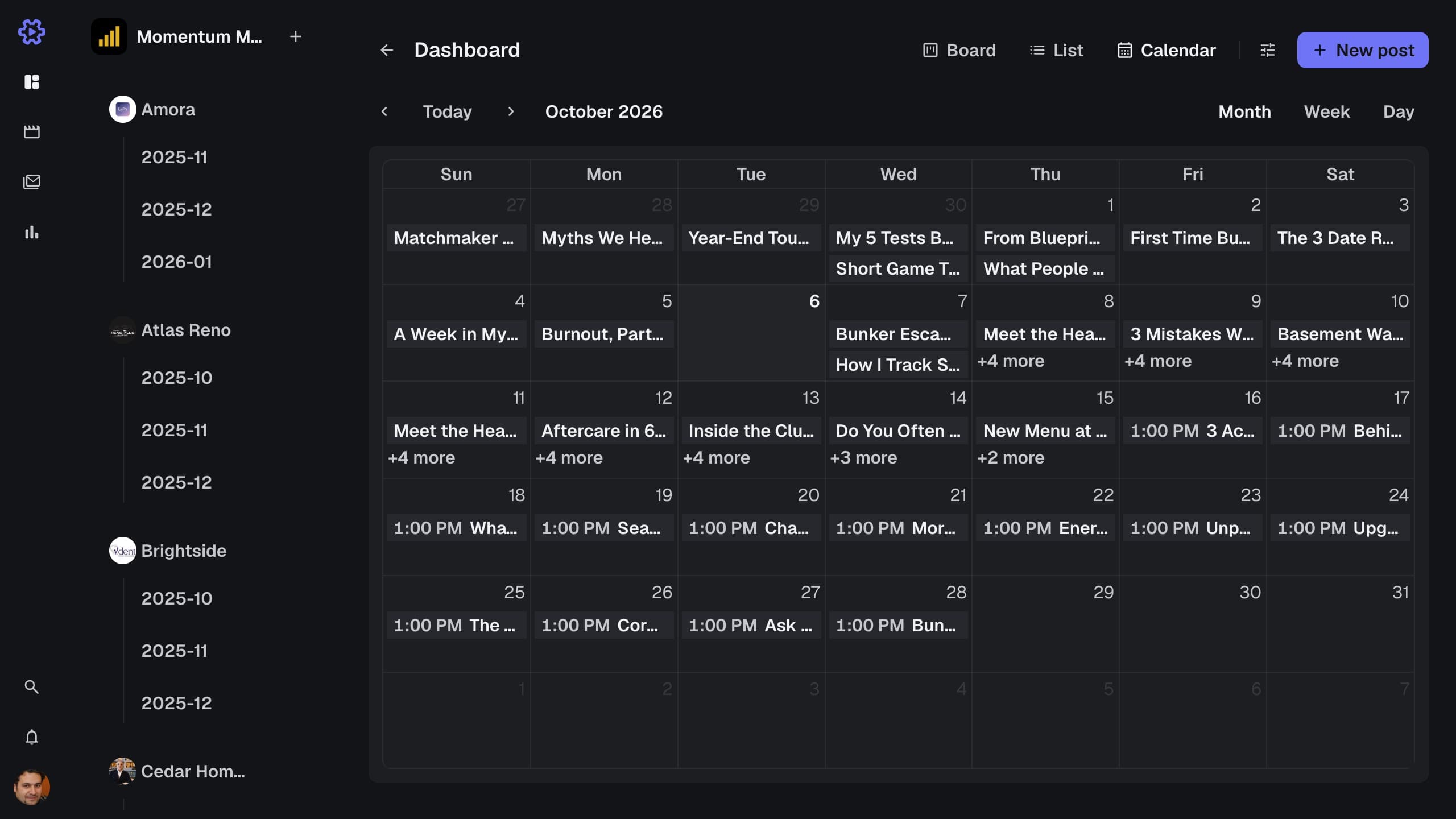The height and width of the screenshot is (819, 1456).
Task: Open the mail inbox sidebar icon
Action: pyautogui.click(x=32, y=182)
